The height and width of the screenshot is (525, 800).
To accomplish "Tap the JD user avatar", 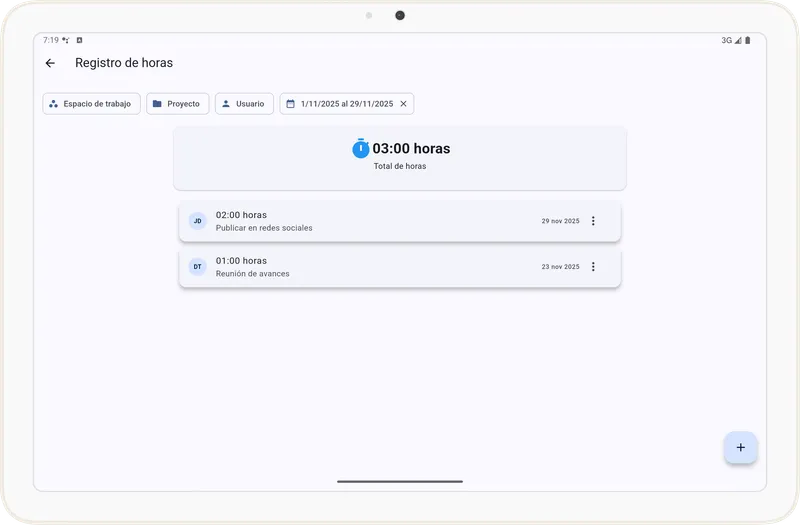I will [x=197, y=221].
